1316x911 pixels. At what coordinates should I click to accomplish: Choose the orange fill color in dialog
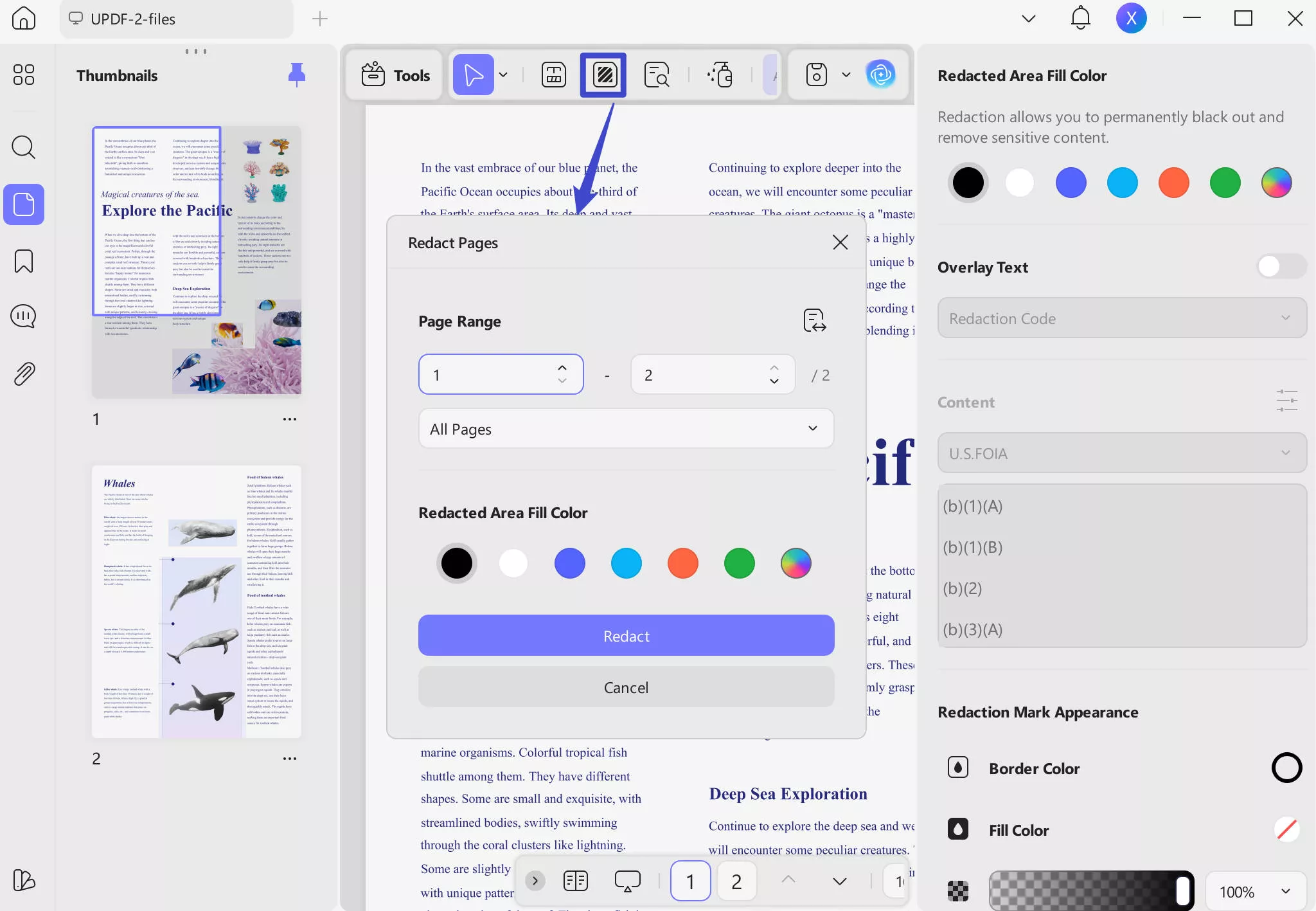point(682,563)
